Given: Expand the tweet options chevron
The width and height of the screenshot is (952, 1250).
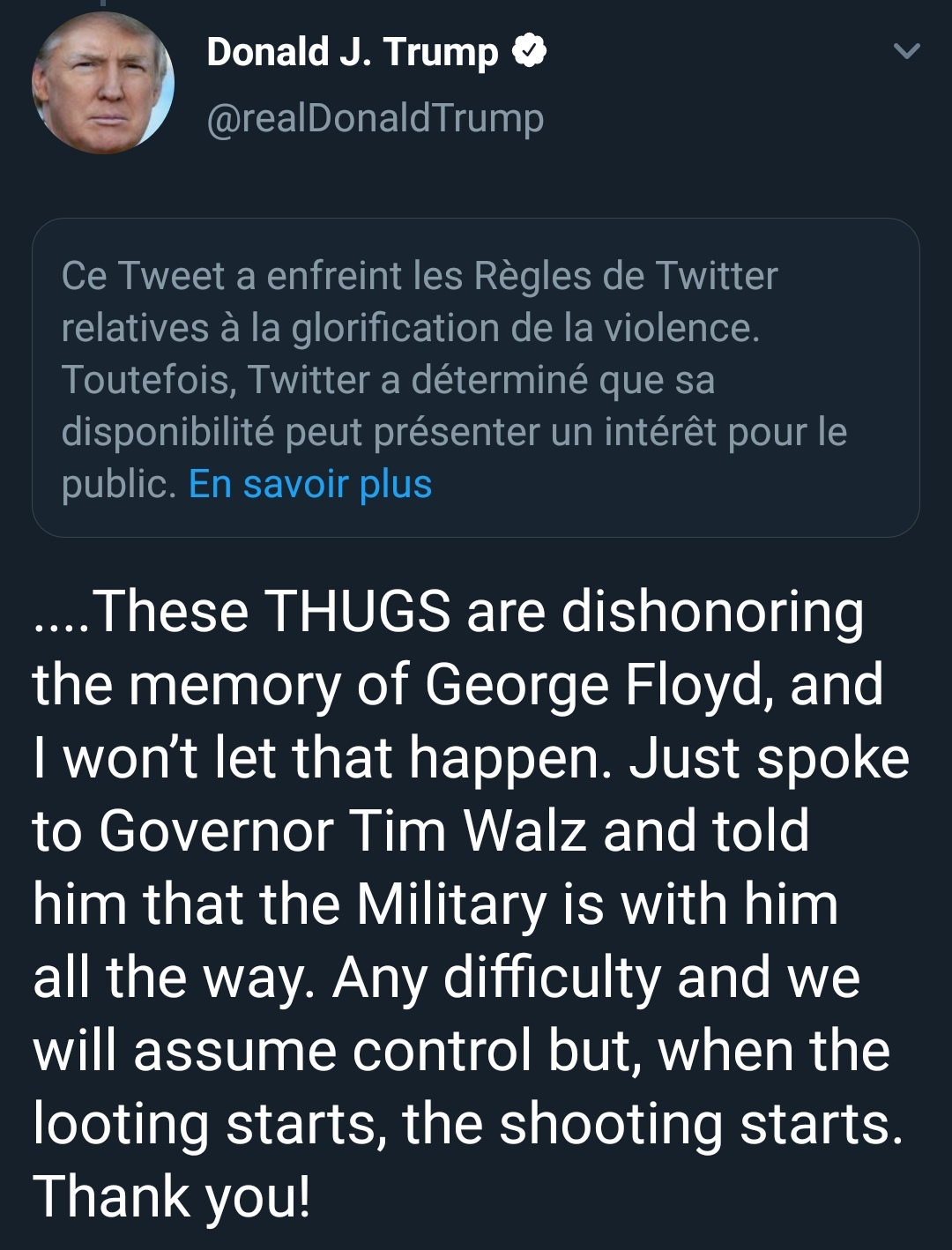Looking at the screenshot, I should click(x=906, y=51).
